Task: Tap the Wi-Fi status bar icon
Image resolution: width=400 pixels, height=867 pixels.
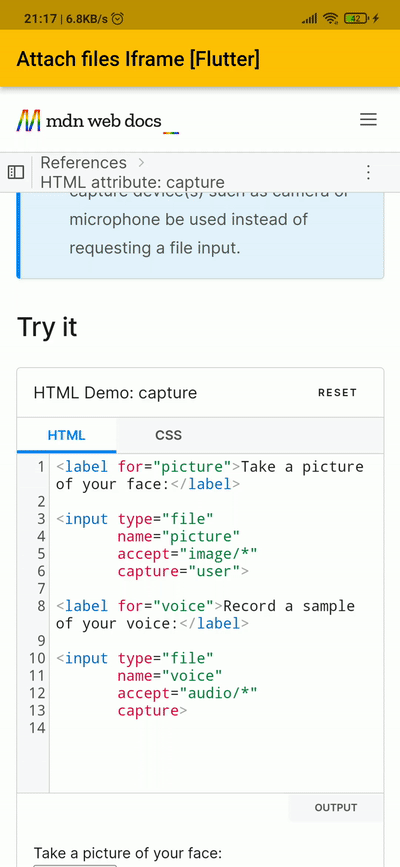Action: point(330,19)
